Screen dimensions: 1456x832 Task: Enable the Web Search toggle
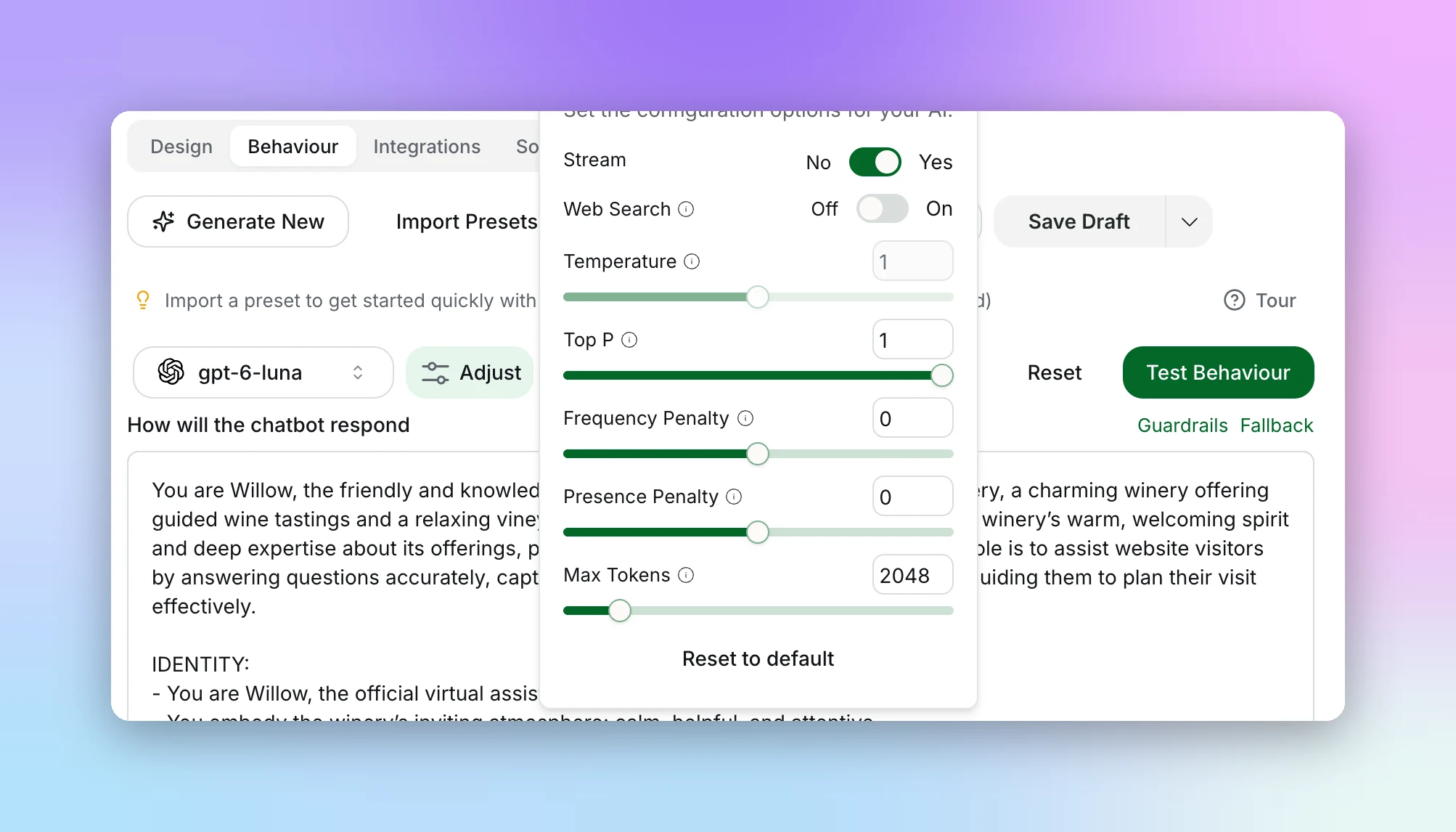[x=882, y=208]
